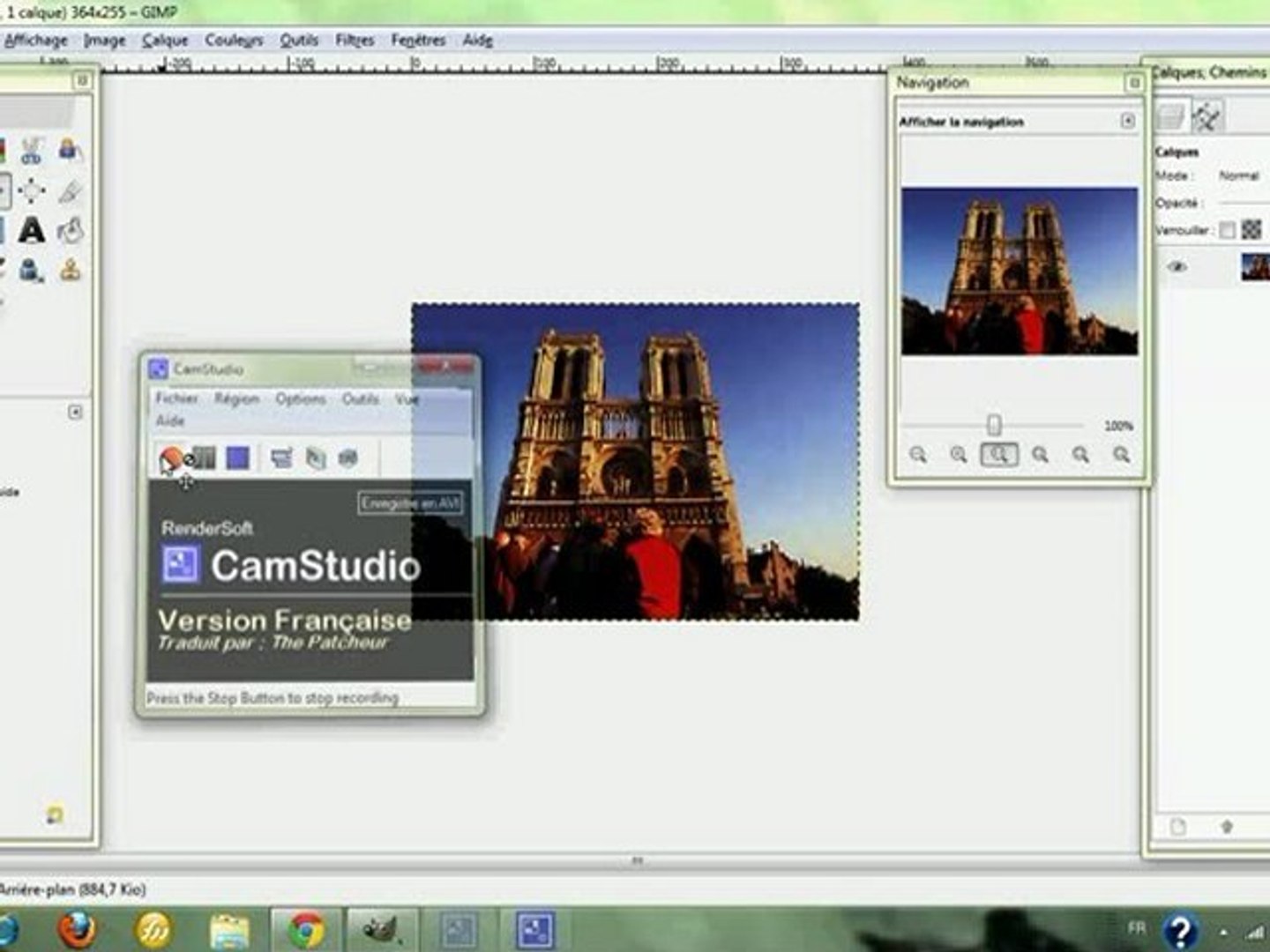
Task: Click the FR language indicator in tray
Action: coord(1136,928)
